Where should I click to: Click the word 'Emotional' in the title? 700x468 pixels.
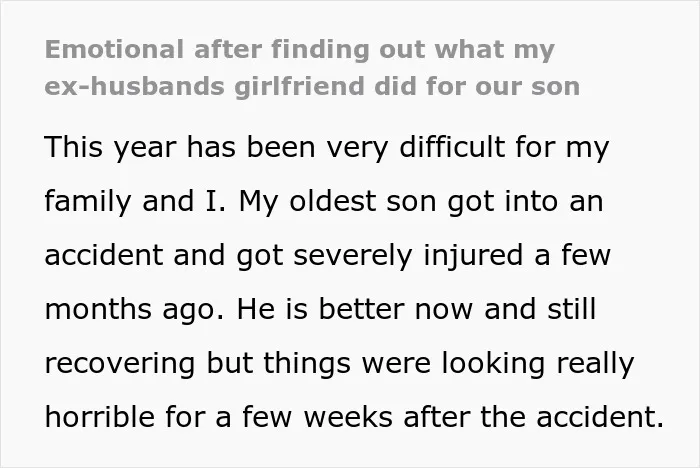click(x=114, y=49)
